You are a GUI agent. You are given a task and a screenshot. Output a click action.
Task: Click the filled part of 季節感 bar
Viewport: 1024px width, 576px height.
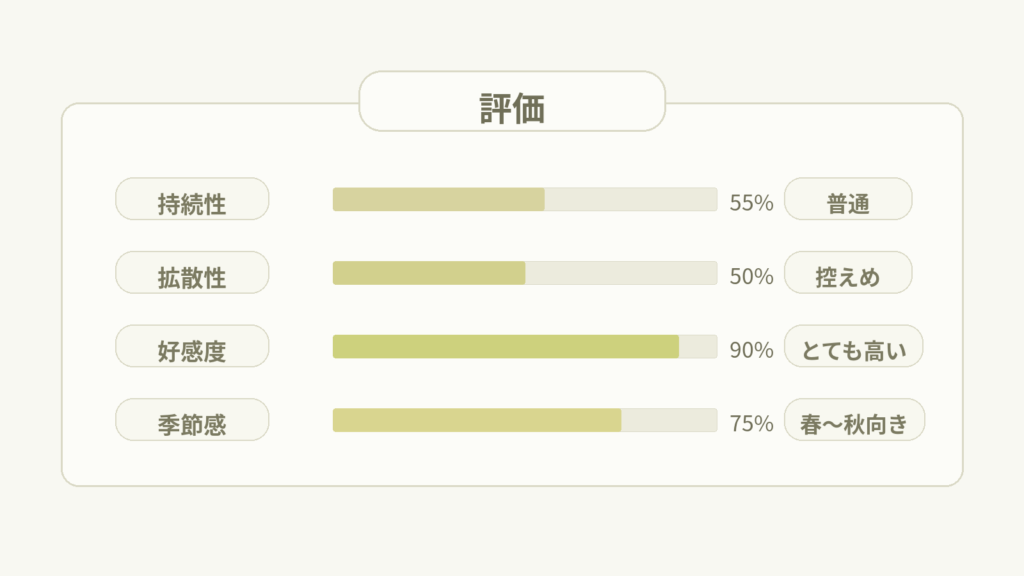pyautogui.click(x=476, y=420)
